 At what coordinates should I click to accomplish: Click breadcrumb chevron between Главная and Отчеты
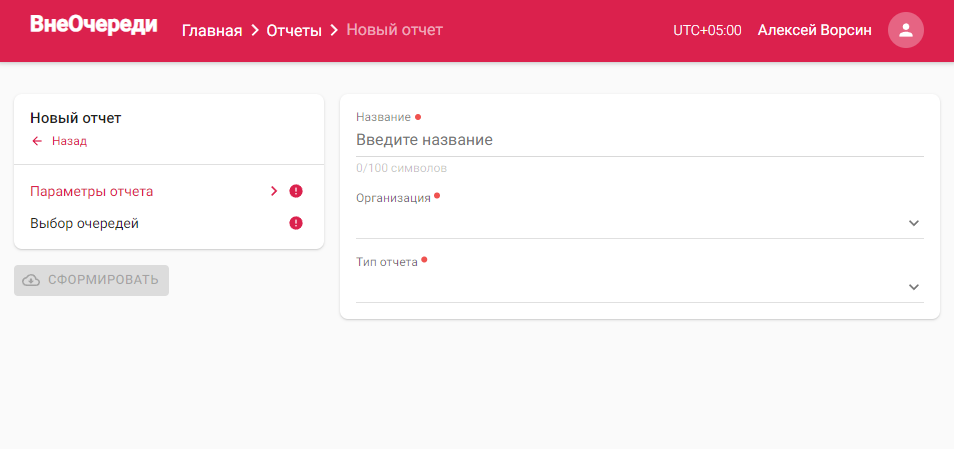coord(254,30)
